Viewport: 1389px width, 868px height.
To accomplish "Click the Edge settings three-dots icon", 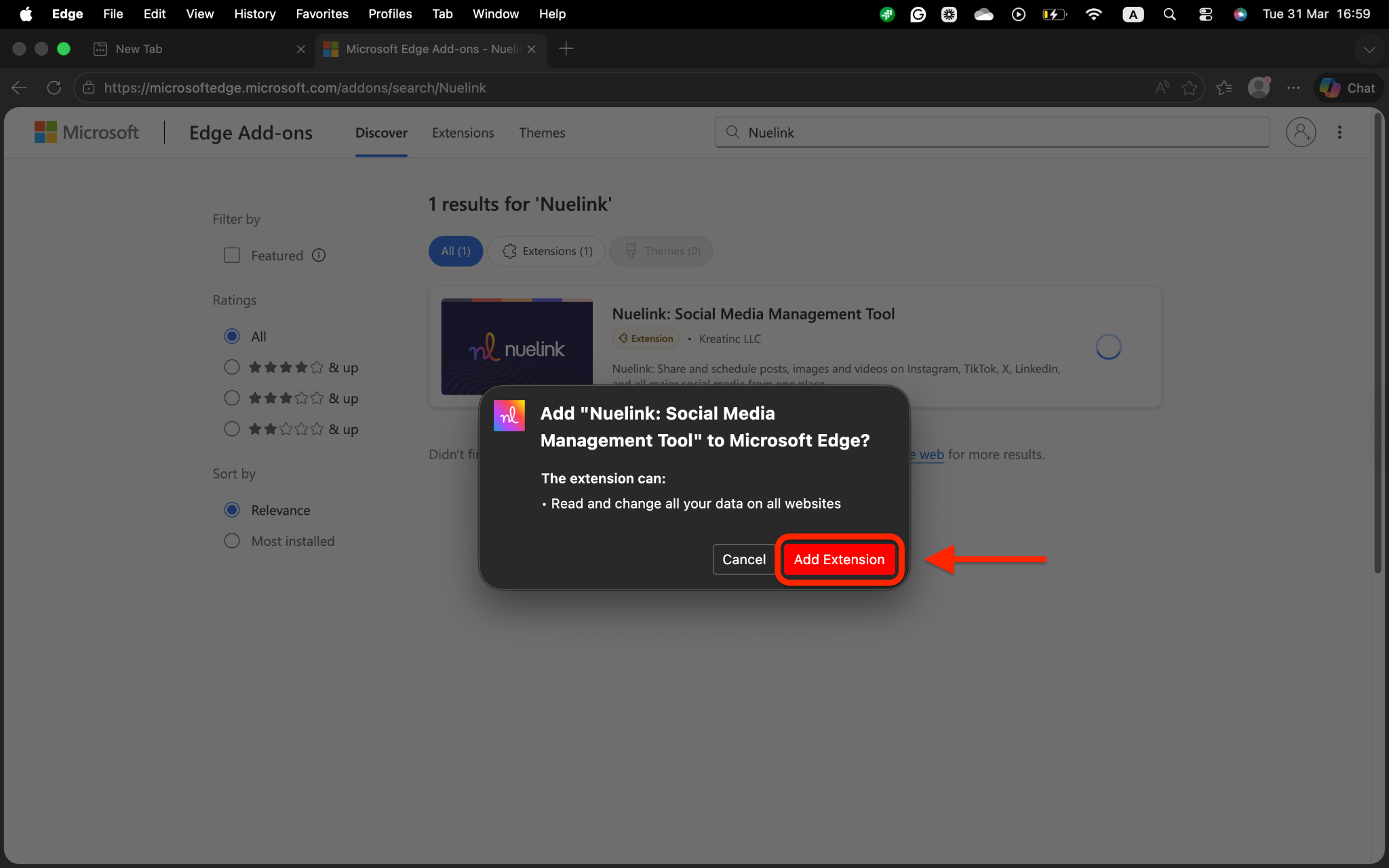I will (1293, 87).
